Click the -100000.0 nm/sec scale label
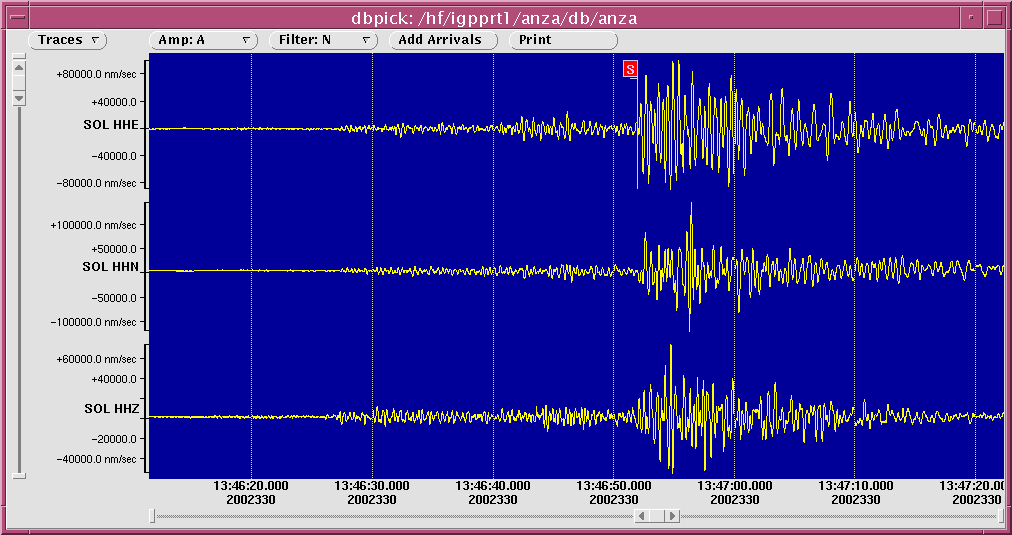Screen dimensions: 1012x535 point(94,322)
